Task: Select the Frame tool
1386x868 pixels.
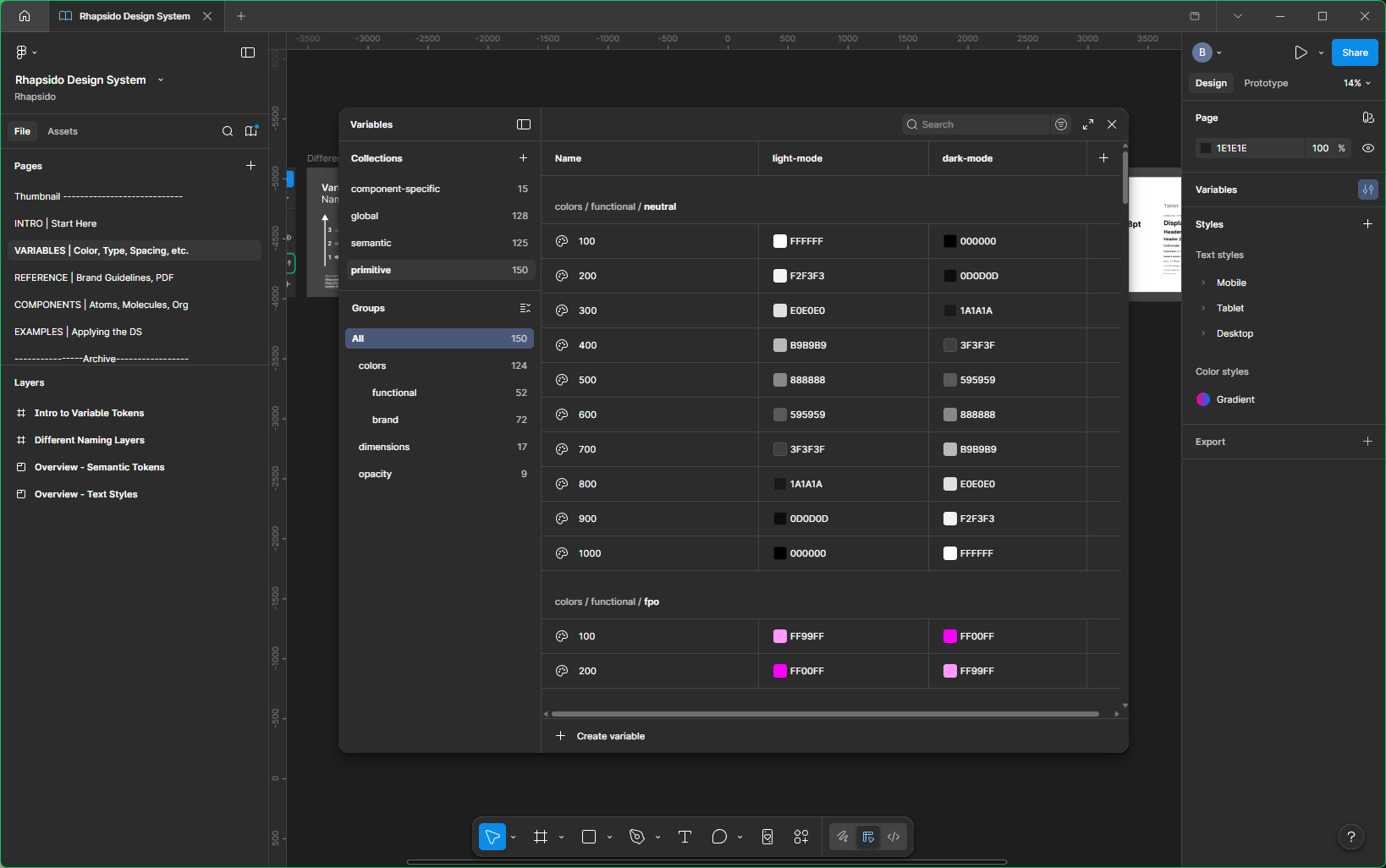Action: 541,837
